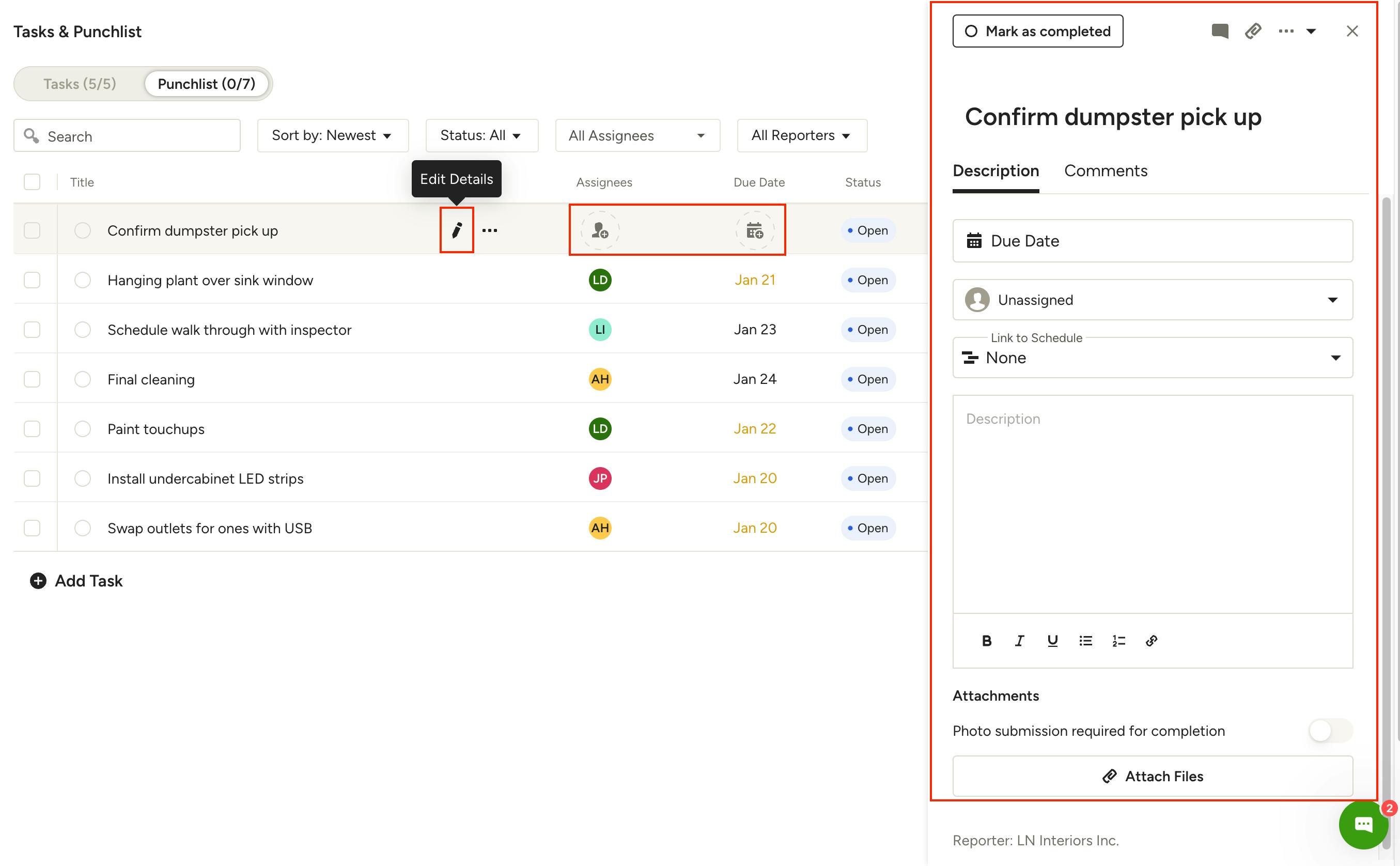Viewport: 1400px width, 866px height.
Task: Click inside the Description text area
Action: click(x=1152, y=504)
